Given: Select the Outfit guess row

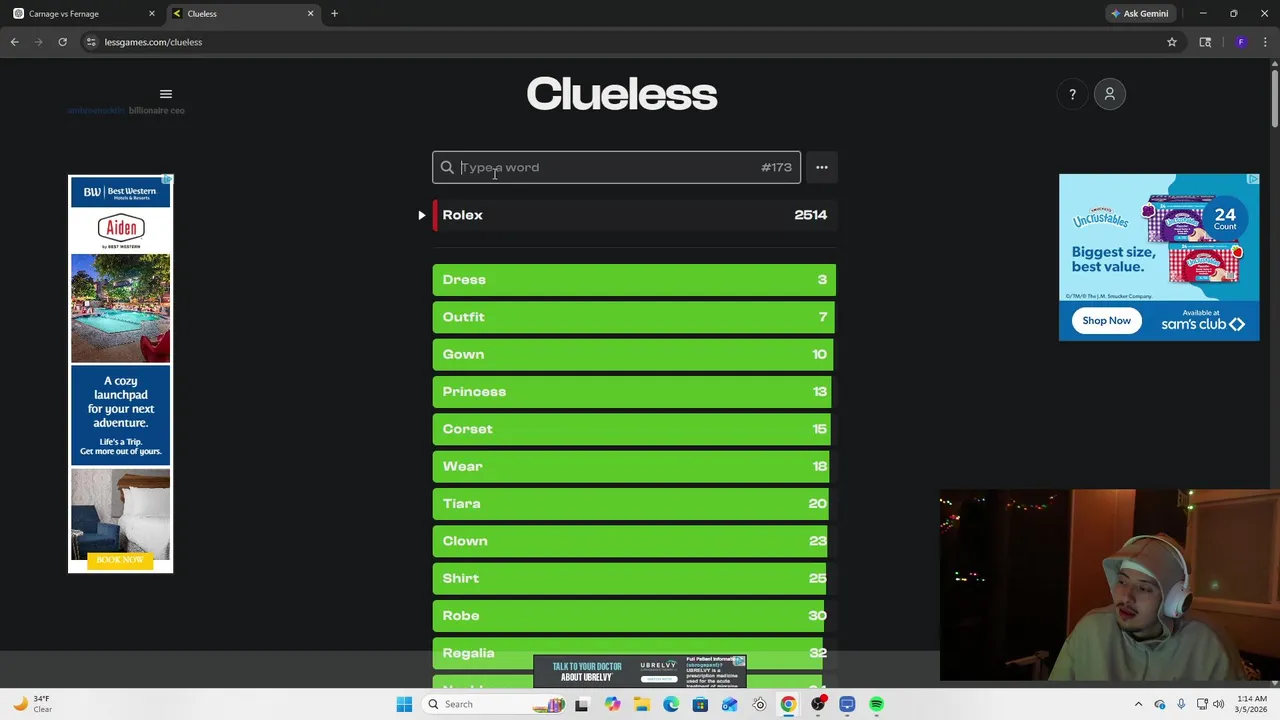Looking at the screenshot, I should point(634,317).
